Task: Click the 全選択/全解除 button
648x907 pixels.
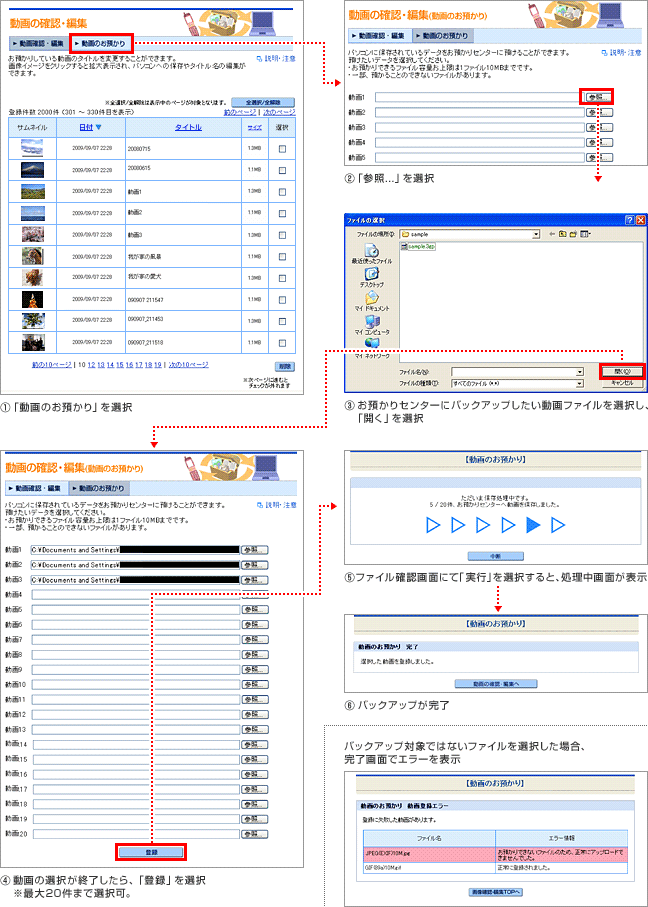Action: 263,102
